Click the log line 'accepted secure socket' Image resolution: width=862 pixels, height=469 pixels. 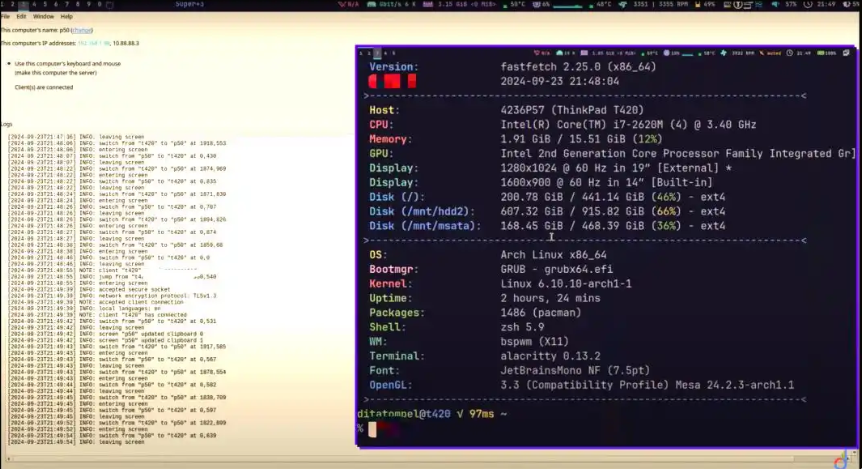point(134,290)
